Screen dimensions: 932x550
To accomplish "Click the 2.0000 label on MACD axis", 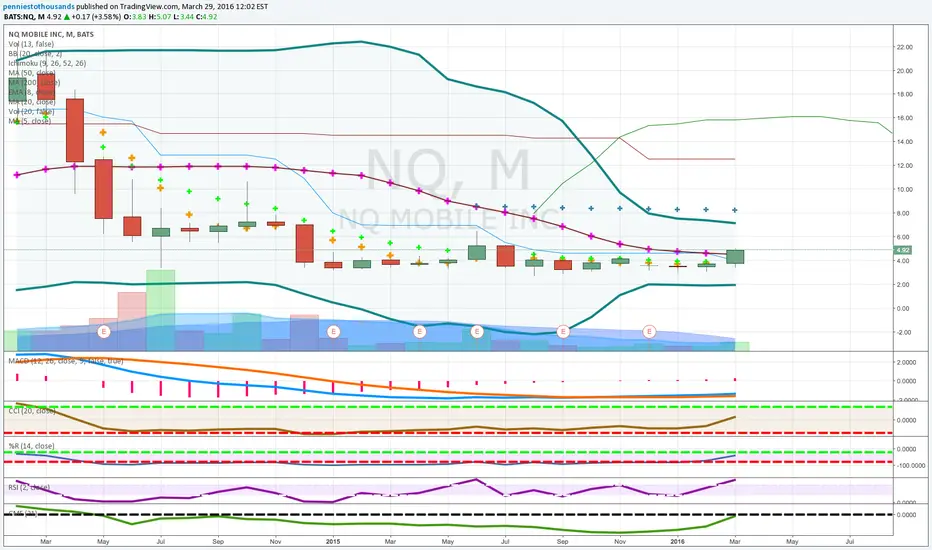I will click(908, 362).
